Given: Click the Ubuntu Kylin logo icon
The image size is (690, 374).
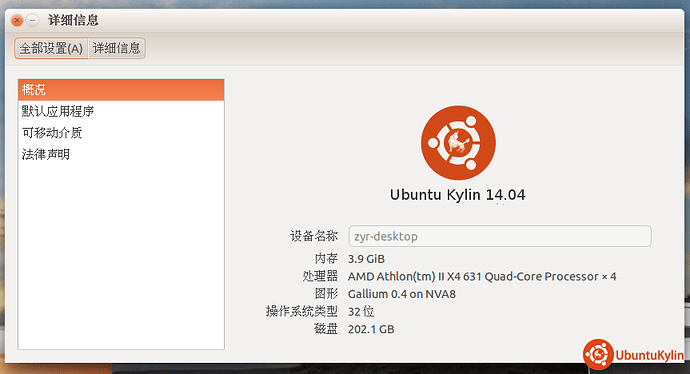Looking at the screenshot, I should pos(458,143).
